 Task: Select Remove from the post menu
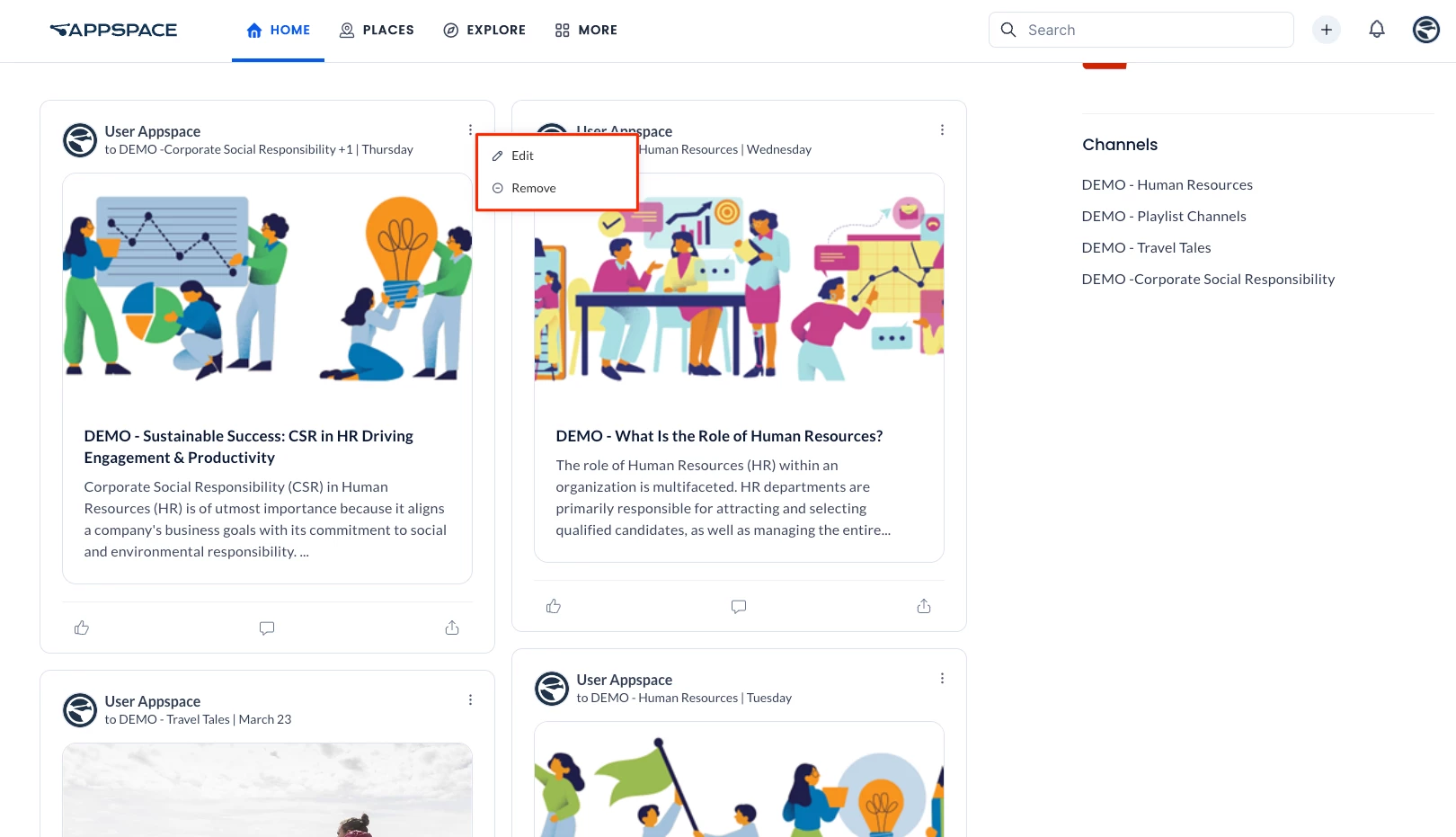(x=557, y=188)
